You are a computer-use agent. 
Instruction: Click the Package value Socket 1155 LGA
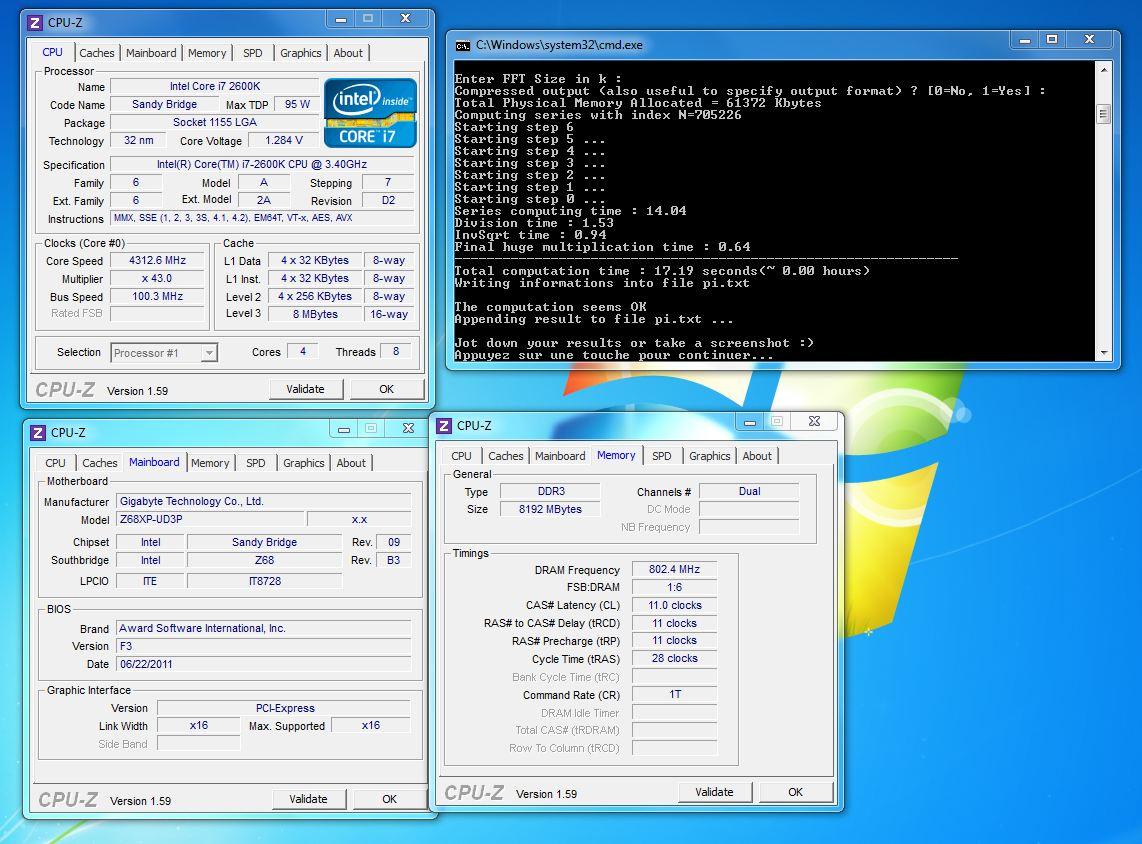click(x=215, y=122)
